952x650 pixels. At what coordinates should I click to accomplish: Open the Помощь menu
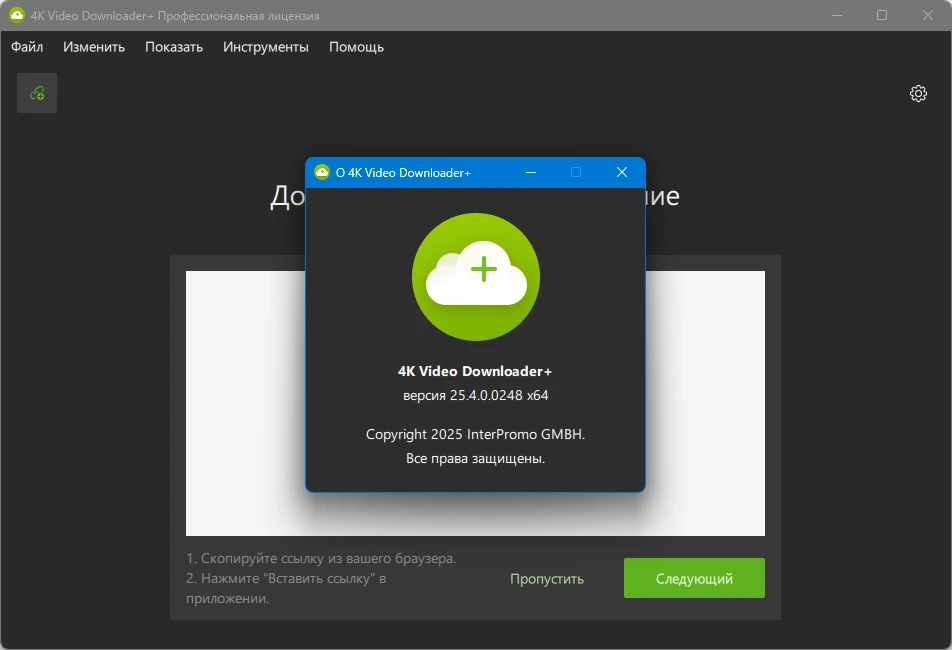pos(356,47)
